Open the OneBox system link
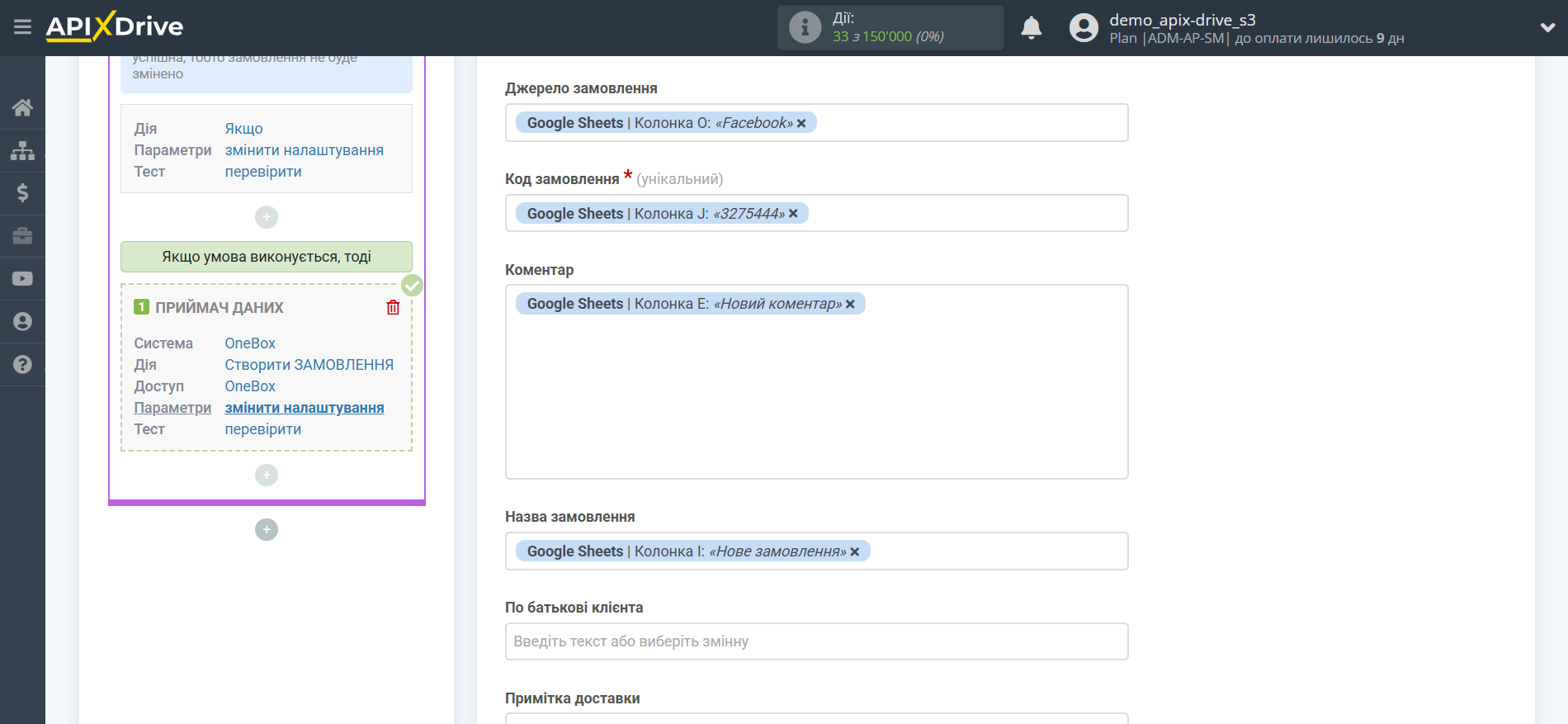Image resolution: width=1568 pixels, height=724 pixels. pyautogui.click(x=250, y=343)
